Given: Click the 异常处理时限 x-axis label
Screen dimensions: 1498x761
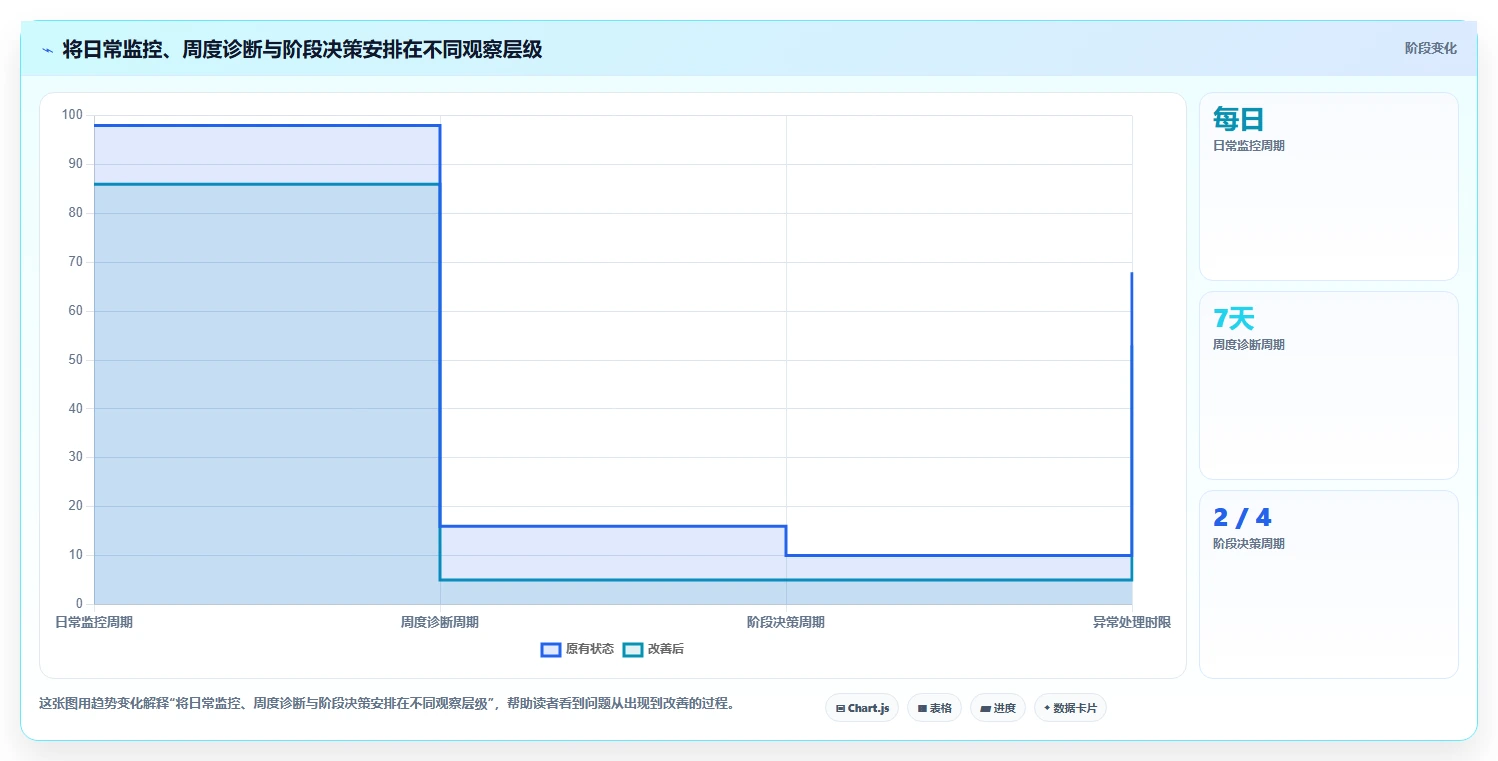Looking at the screenshot, I should pyautogui.click(x=1132, y=622).
